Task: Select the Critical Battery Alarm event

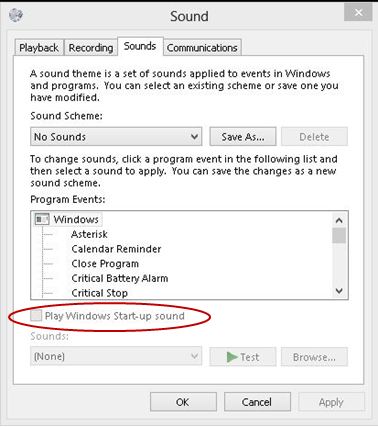Action: [x=120, y=278]
